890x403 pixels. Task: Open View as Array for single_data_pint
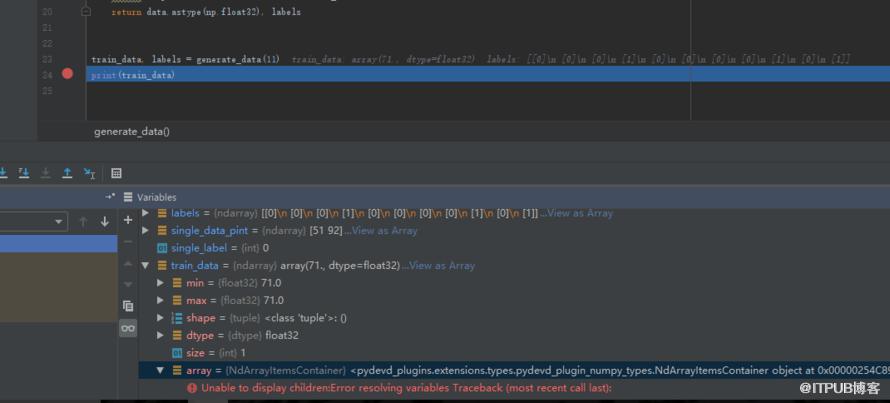pos(385,230)
